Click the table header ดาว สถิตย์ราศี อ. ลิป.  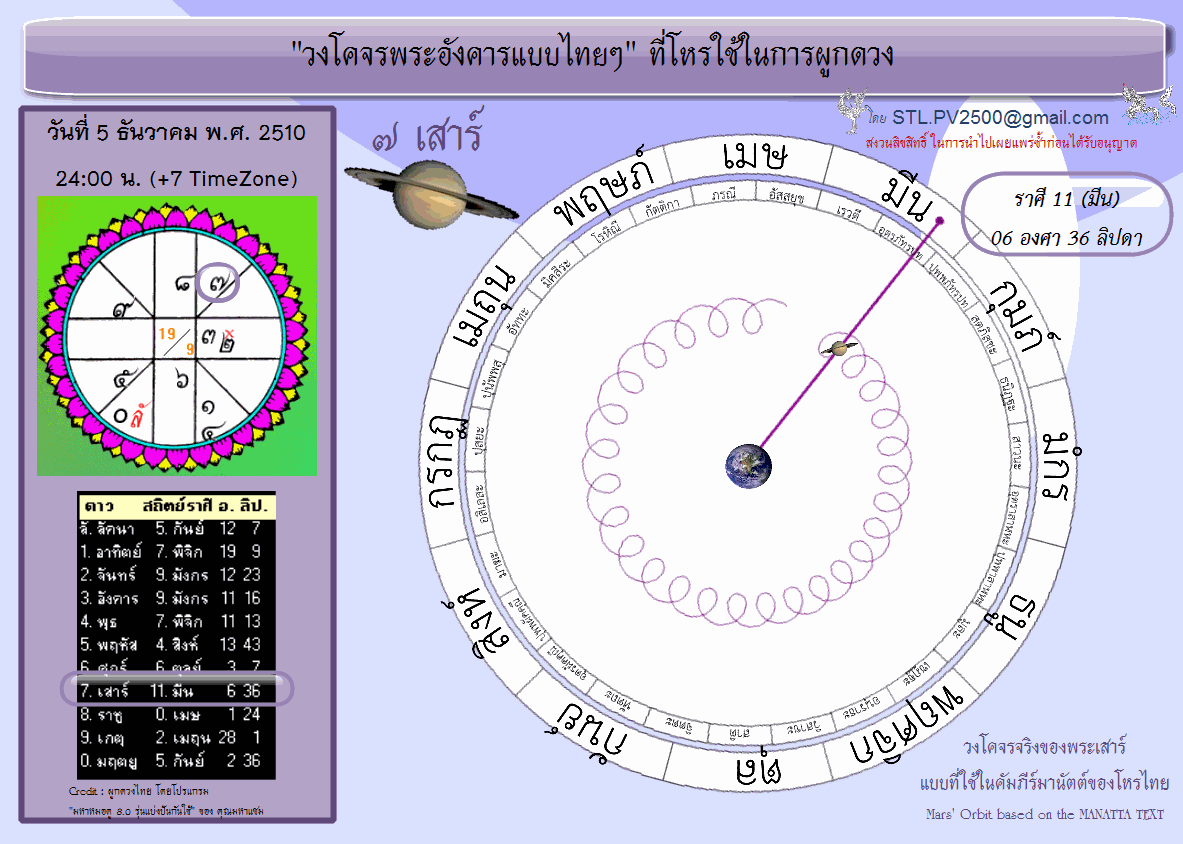(177, 505)
